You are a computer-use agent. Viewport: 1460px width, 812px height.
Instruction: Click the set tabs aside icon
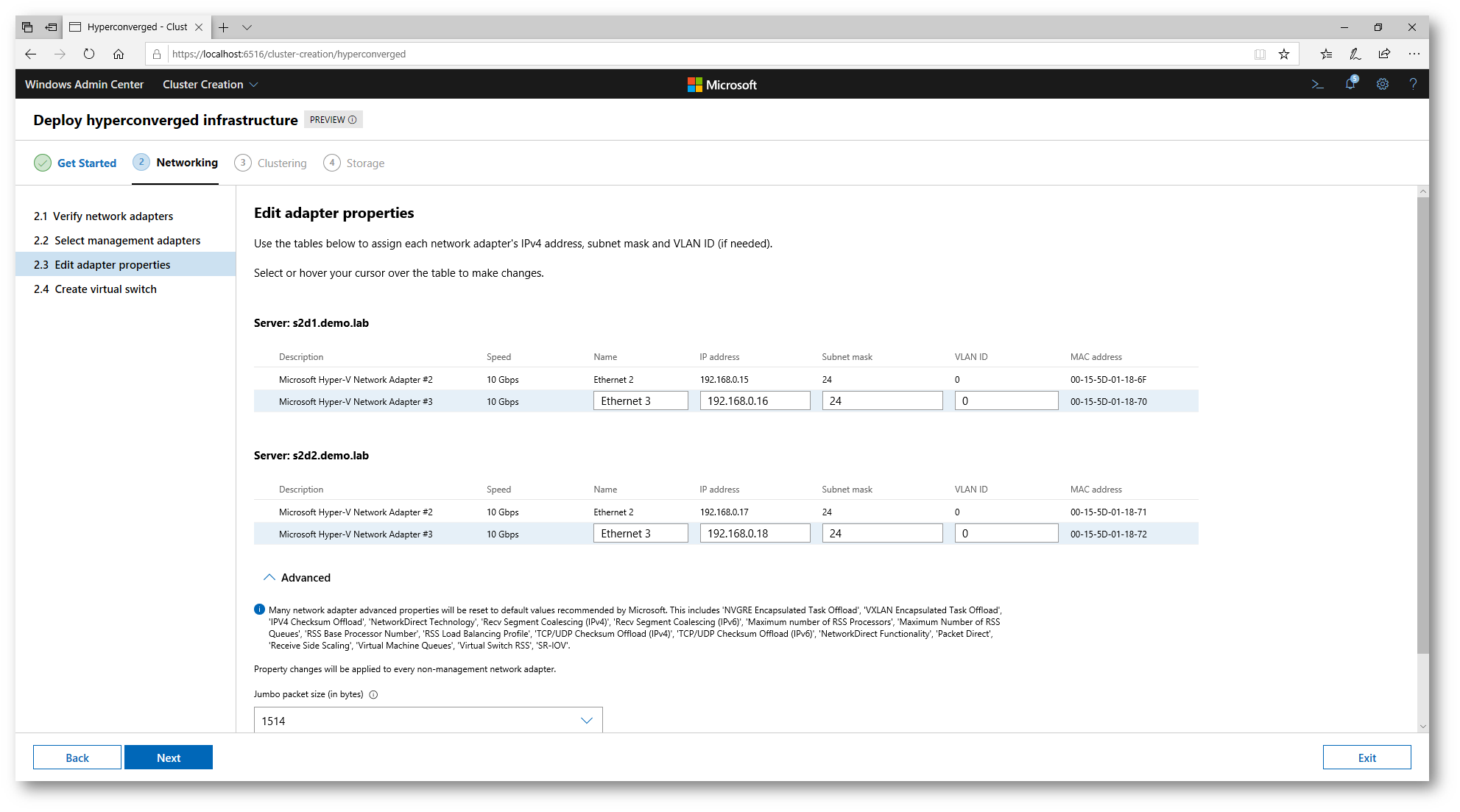[51, 27]
